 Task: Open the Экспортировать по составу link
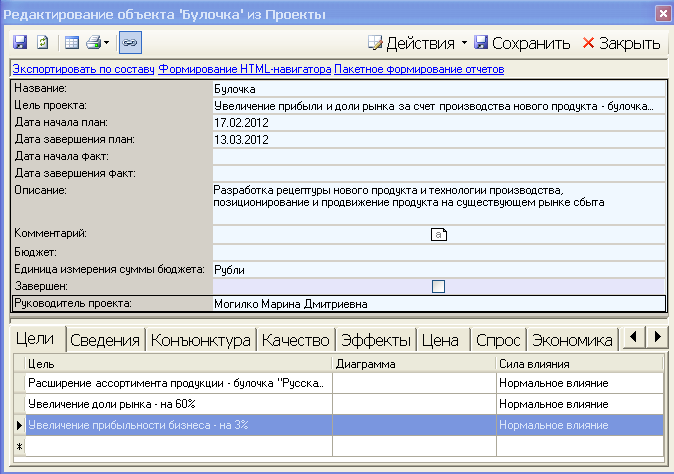[x=83, y=69]
